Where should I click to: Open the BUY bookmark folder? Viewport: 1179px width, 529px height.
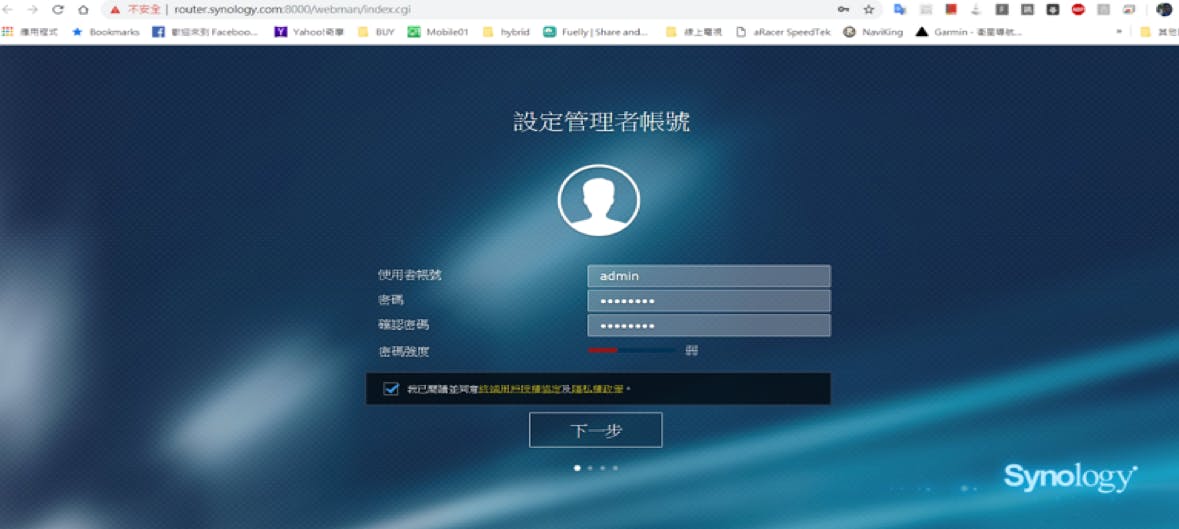(x=375, y=32)
